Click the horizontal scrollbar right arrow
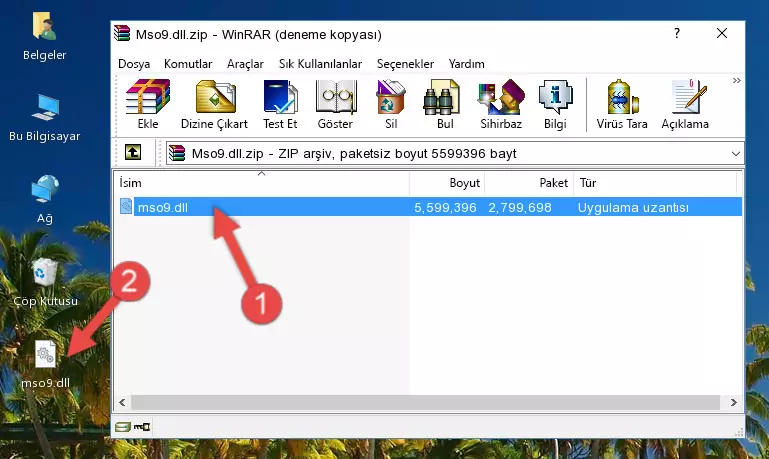This screenshot has height=459, width=769. (733, 403)
